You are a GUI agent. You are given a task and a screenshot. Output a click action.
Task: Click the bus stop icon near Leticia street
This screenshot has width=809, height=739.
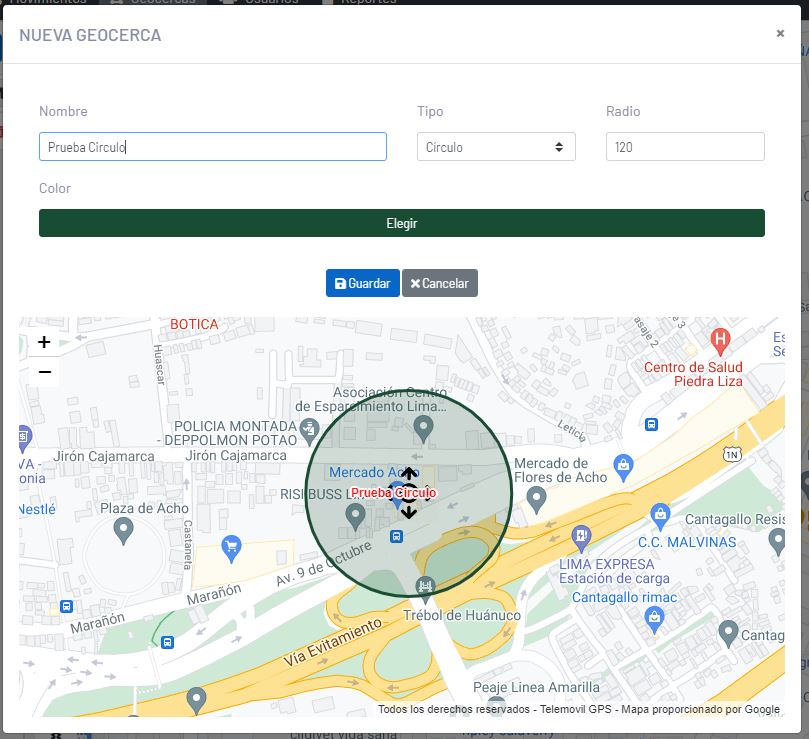click(x=651, y=424)
